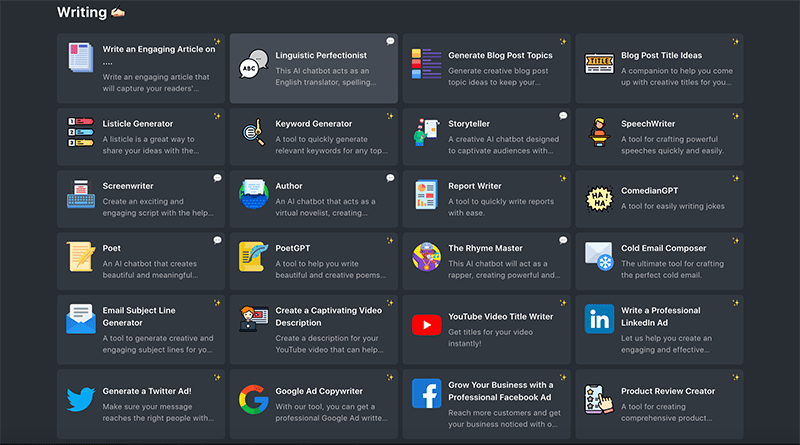
Task: Click the sparkle badge on Blog Post Title Ideas
Action: (x=735, y=41)
